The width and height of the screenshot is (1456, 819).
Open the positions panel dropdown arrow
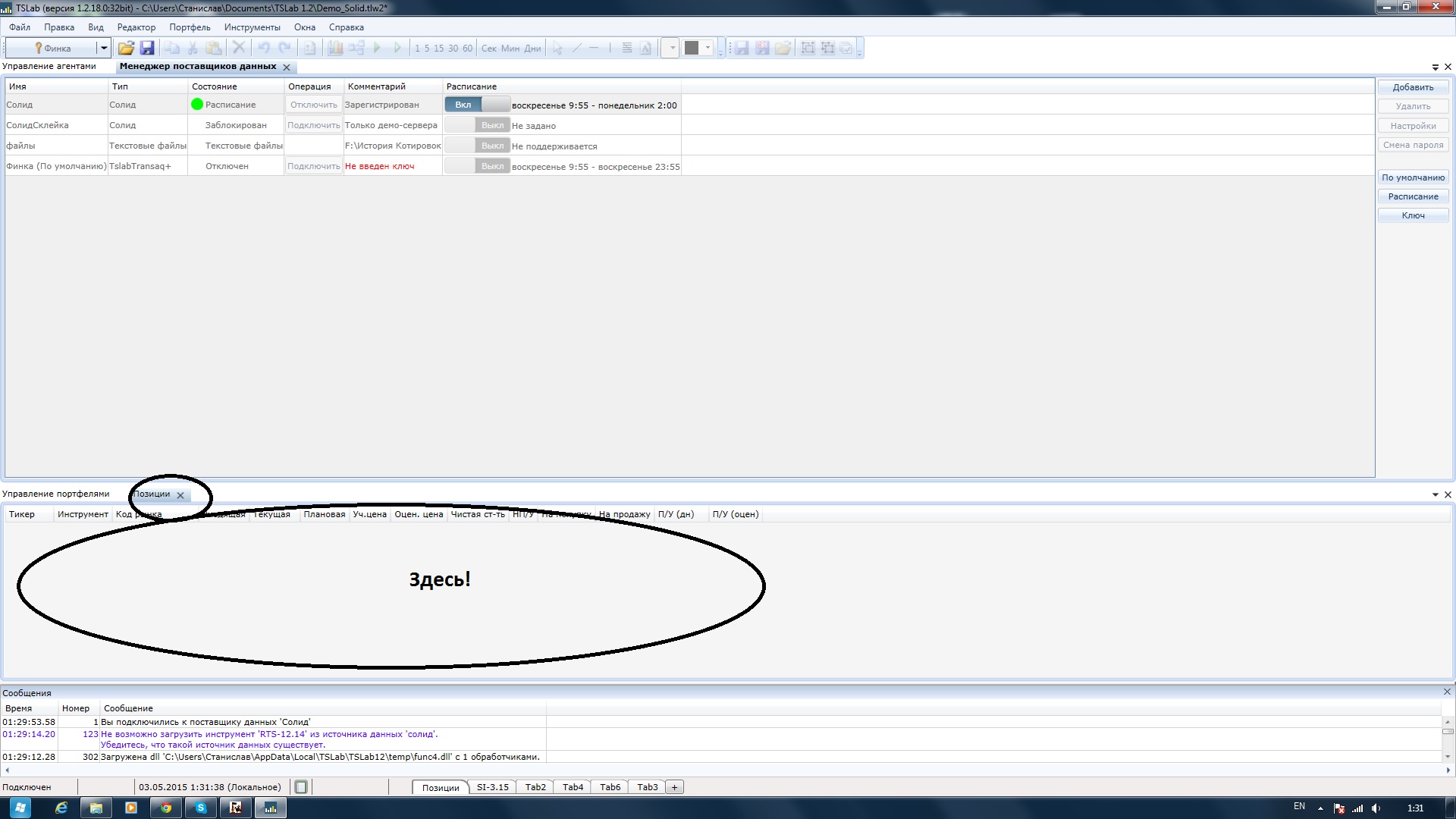1435,494
